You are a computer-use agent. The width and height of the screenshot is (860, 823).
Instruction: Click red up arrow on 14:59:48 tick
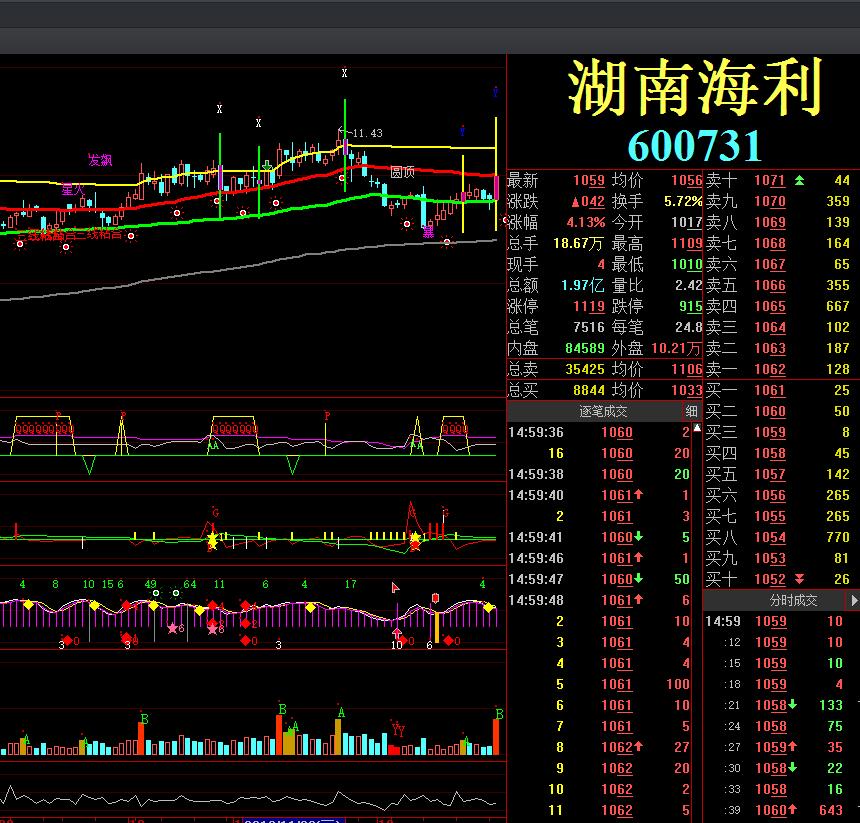coord(638,599)
